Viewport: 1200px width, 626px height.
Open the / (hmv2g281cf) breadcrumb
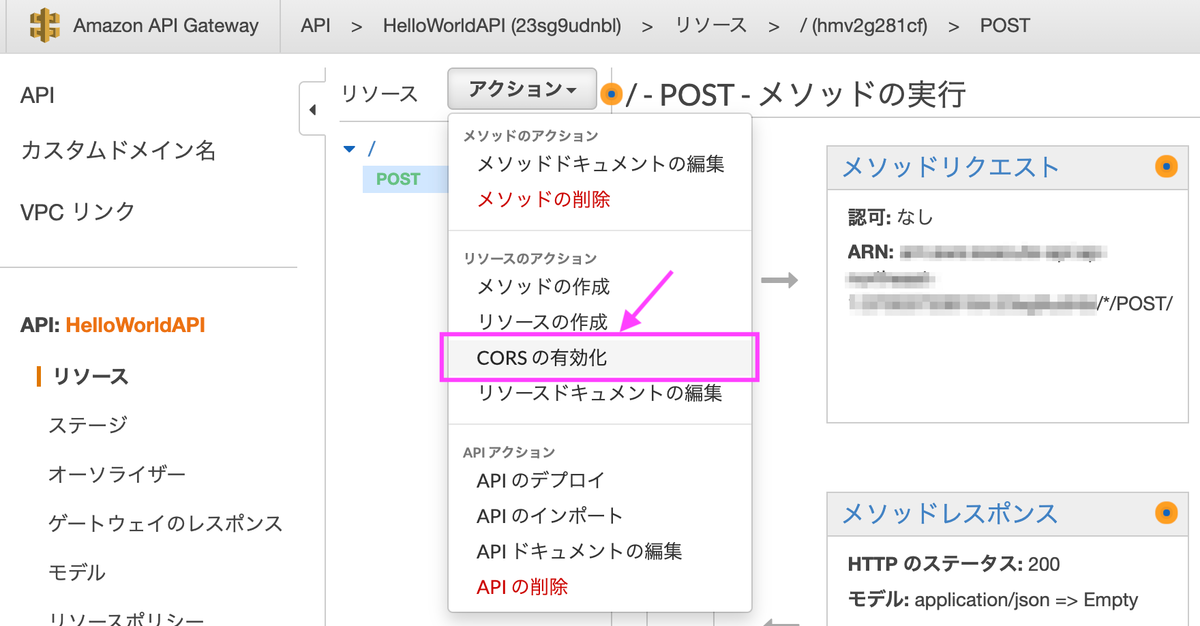862,25
